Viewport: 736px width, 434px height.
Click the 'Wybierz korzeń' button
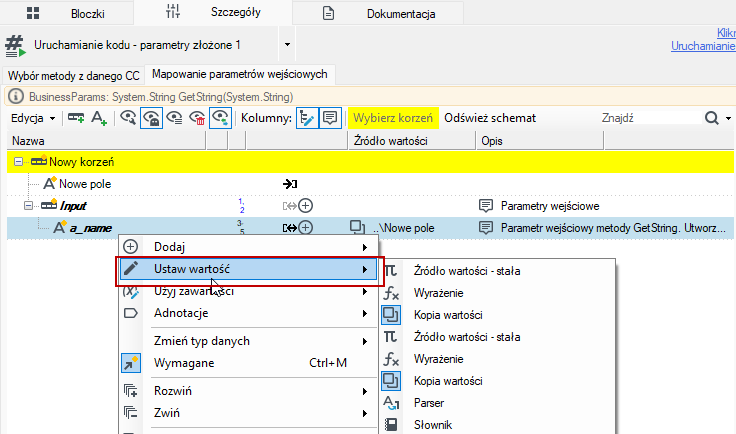tap(393, 118)
